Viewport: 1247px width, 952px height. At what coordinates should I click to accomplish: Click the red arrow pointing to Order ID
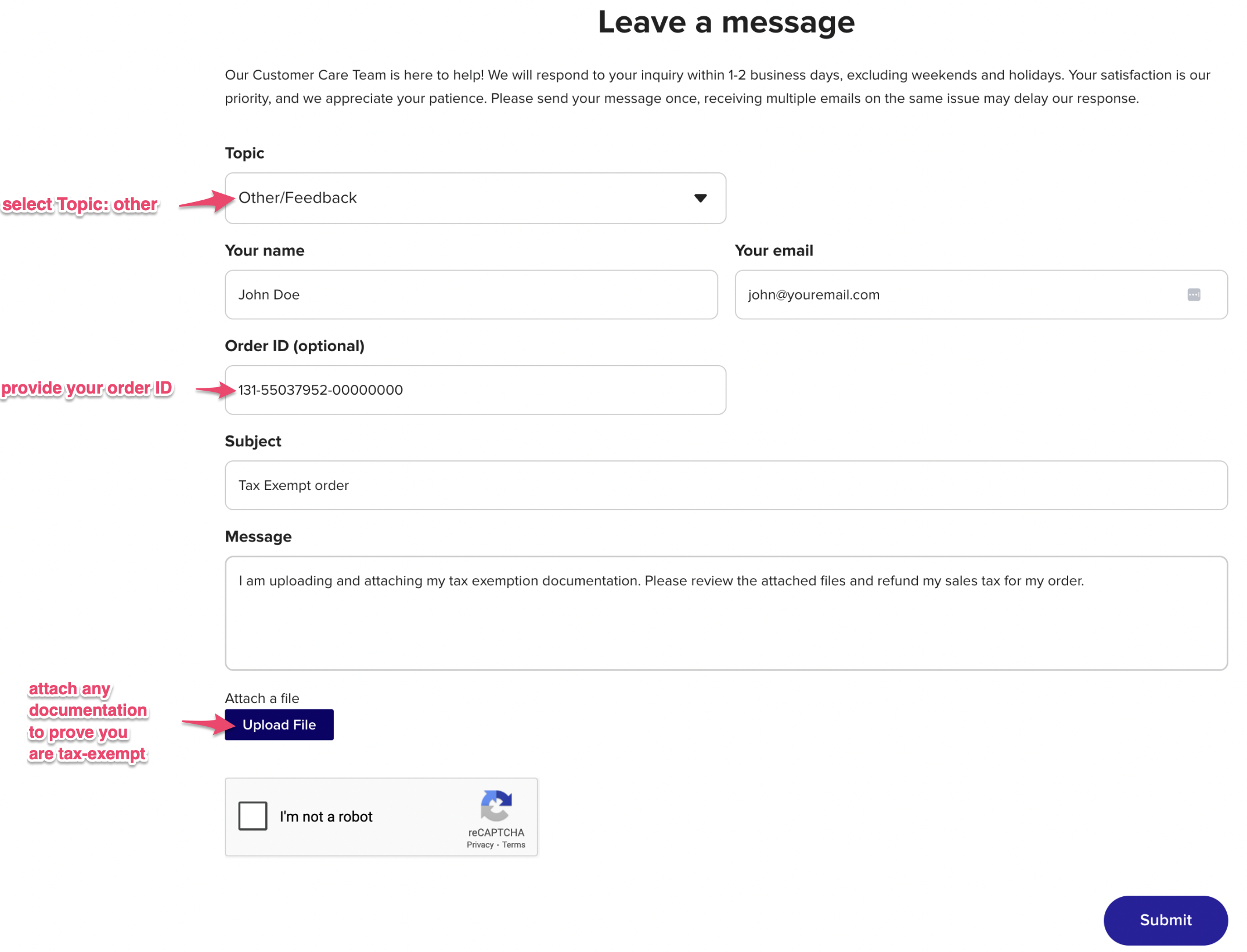pos(216,389)
